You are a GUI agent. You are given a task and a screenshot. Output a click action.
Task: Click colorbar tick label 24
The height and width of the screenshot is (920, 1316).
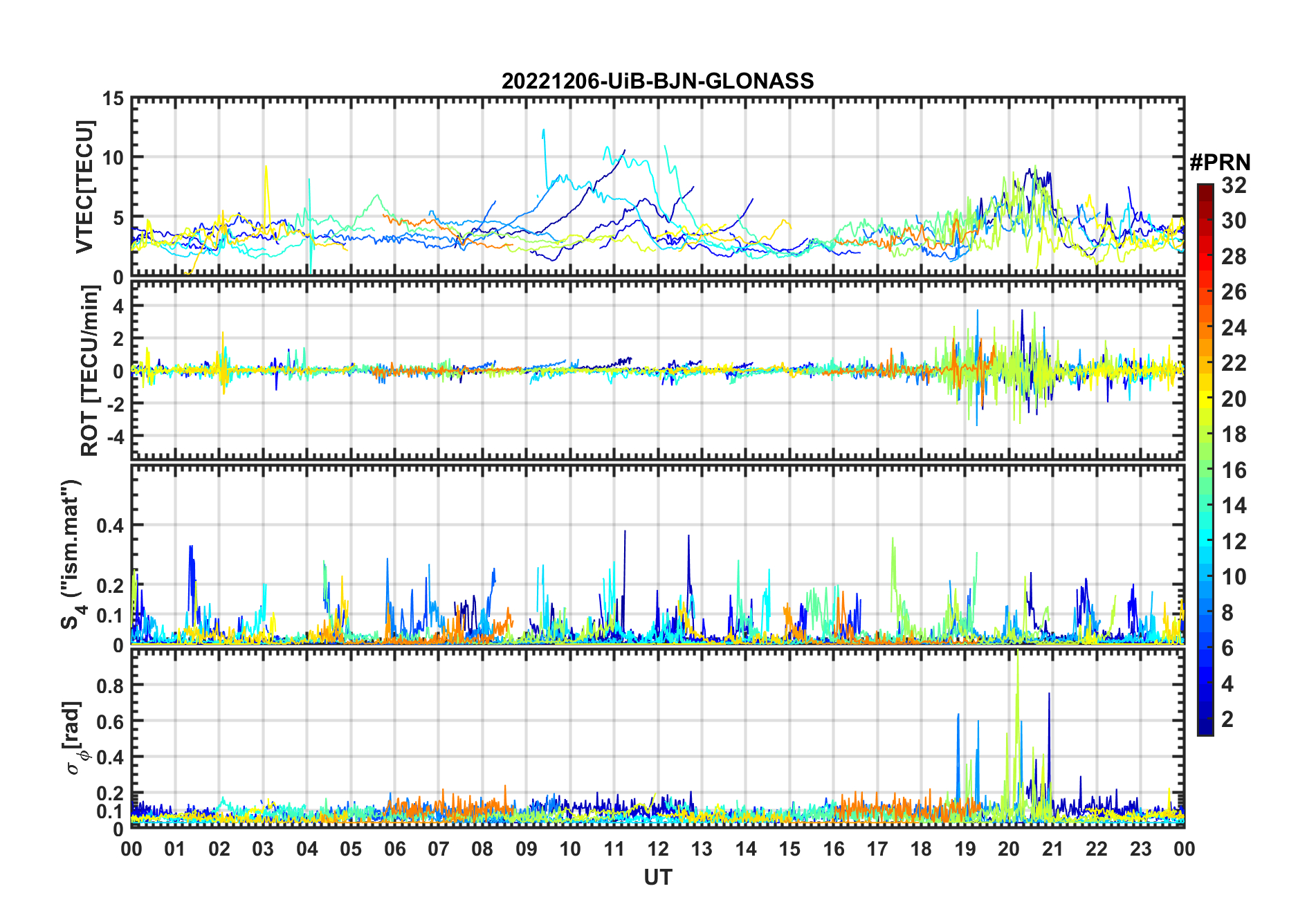click(x=1234, y=328)
